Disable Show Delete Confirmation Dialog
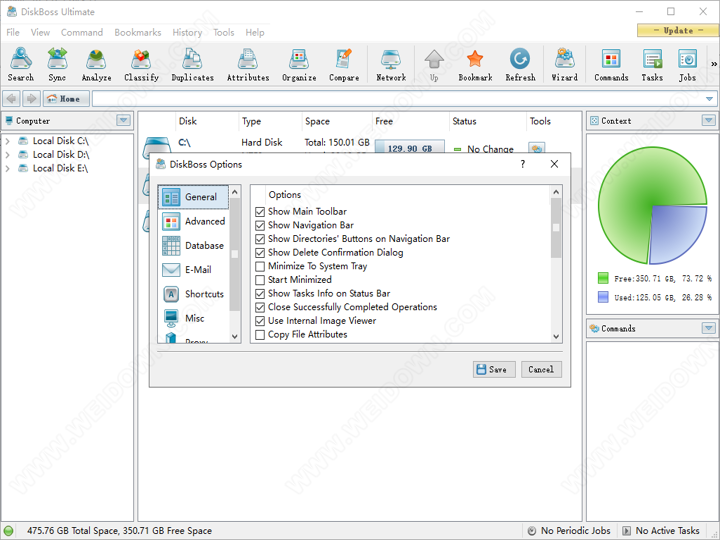 (260, 253)
